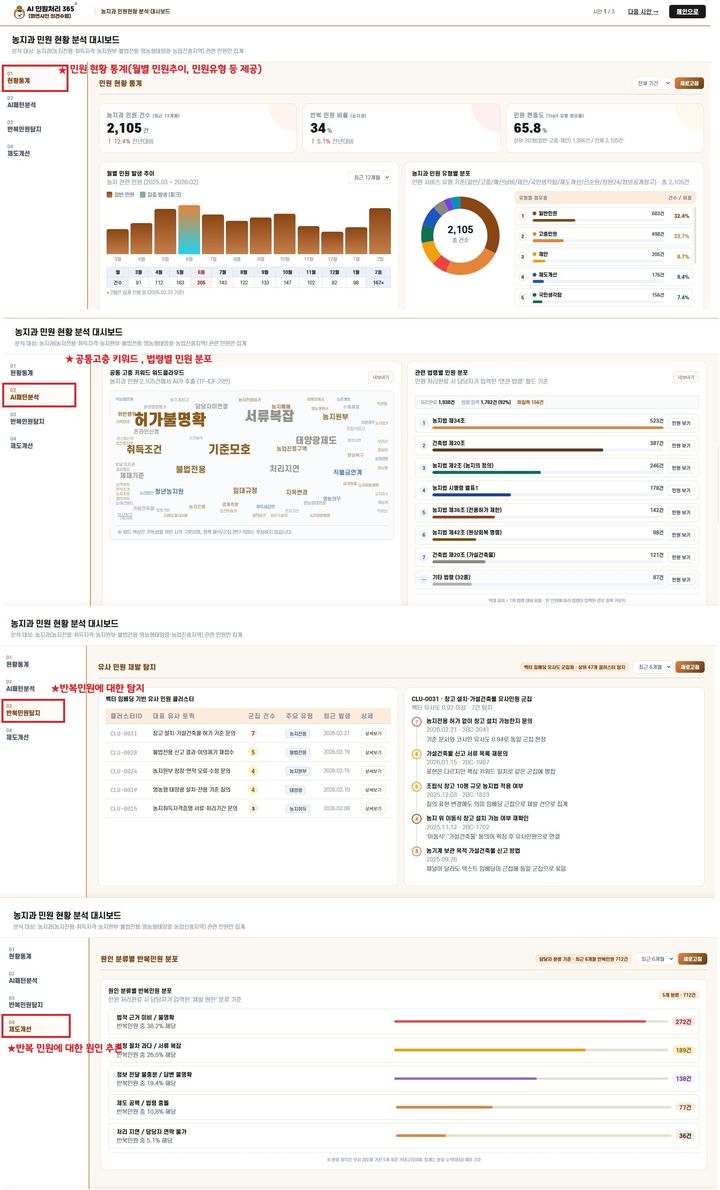Viewport: 720px width, 1190px height.
Task: Click the 군집 건수 column header
Action: [261, 716]
